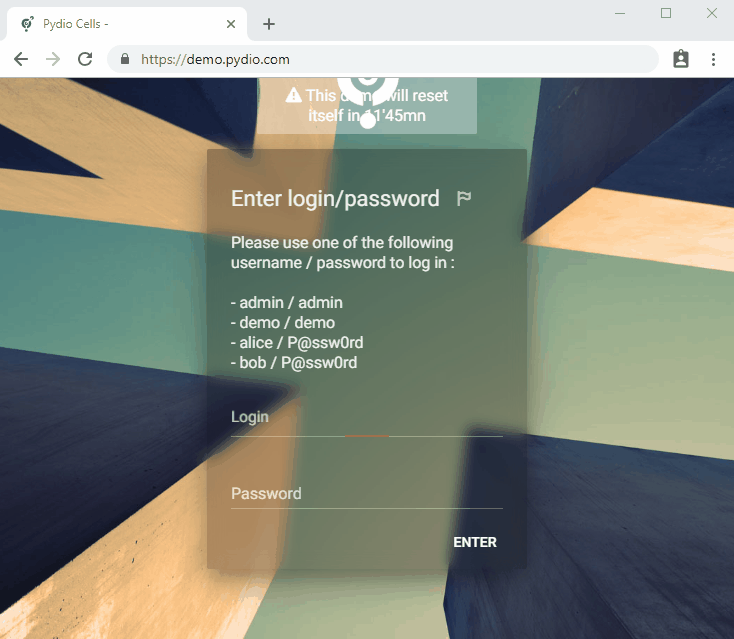The image size is (734, 639).
Task: Close the Pydio Cells tab
Action: click(231, 24)
